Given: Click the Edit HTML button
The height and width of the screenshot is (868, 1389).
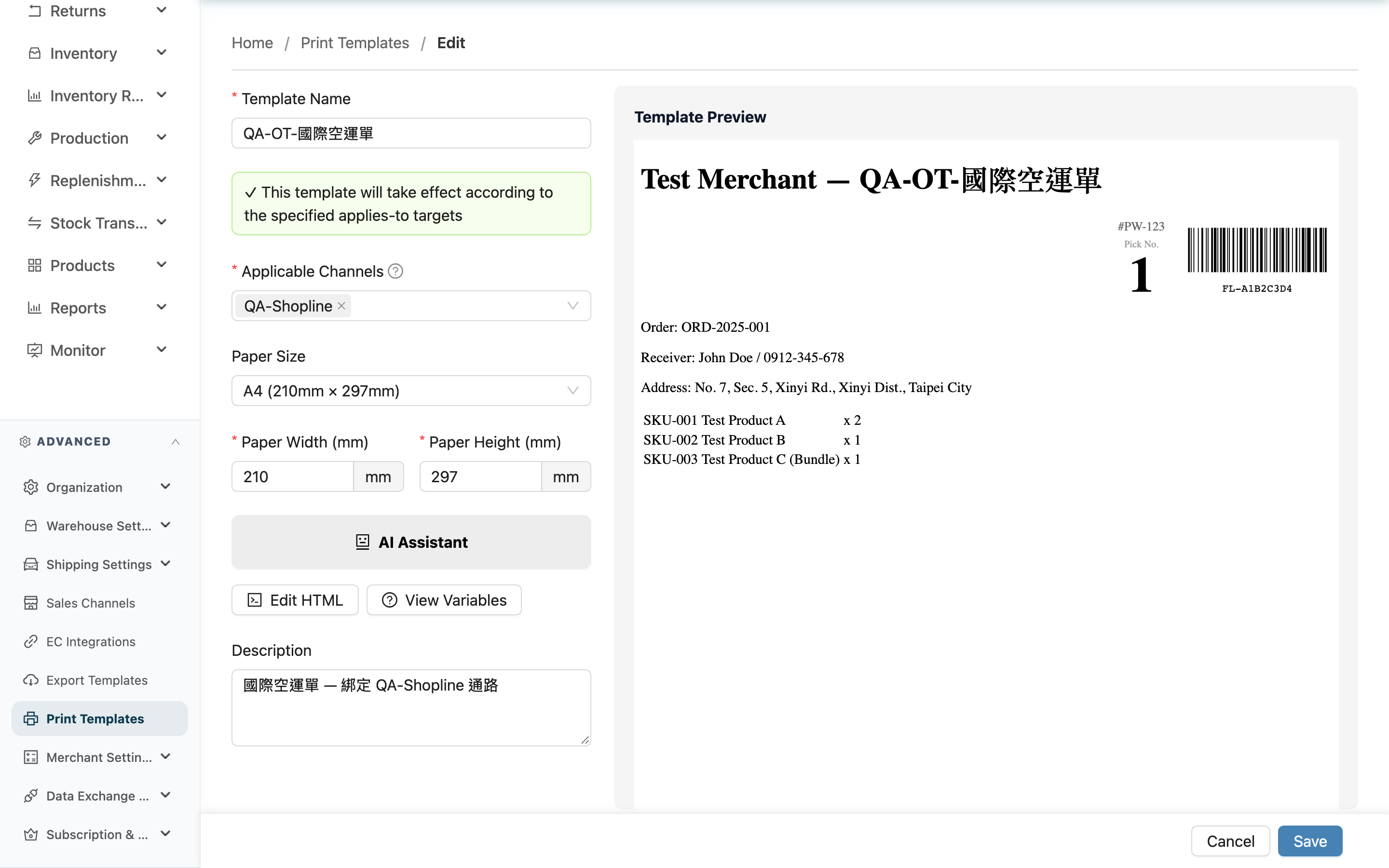Looking at the screenshot, I should tap(295, 600).
